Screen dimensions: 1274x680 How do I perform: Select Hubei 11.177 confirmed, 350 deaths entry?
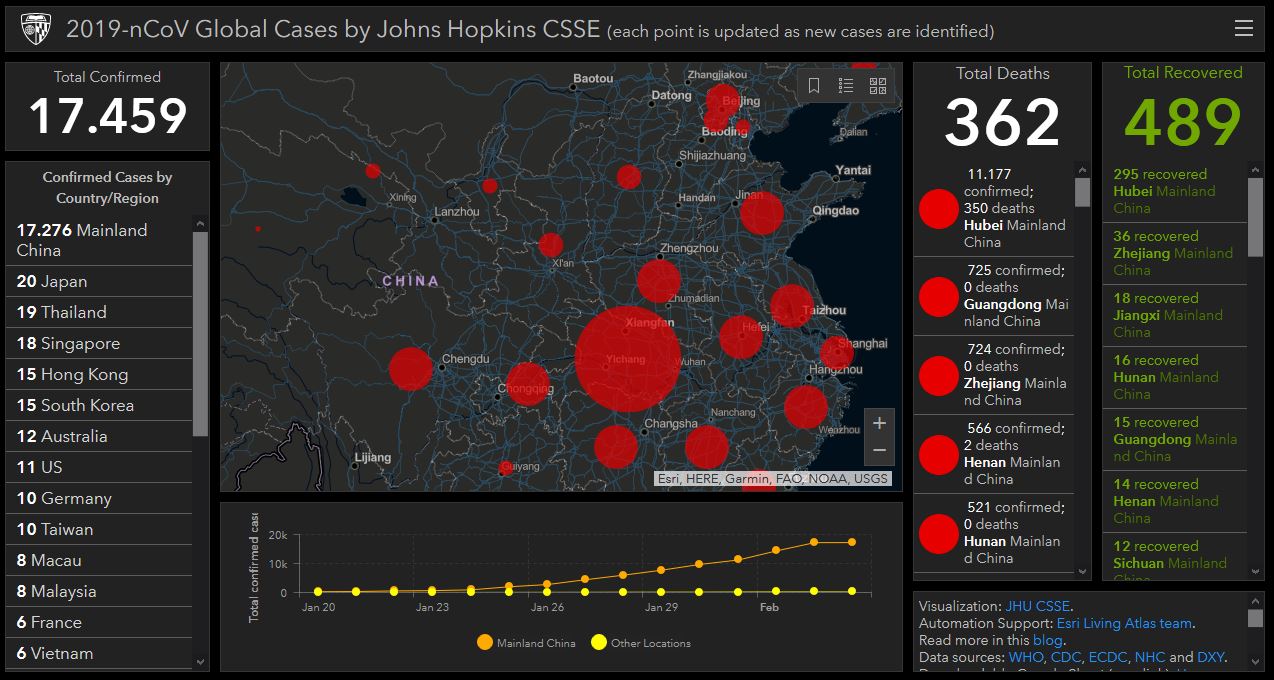(993, 209)
